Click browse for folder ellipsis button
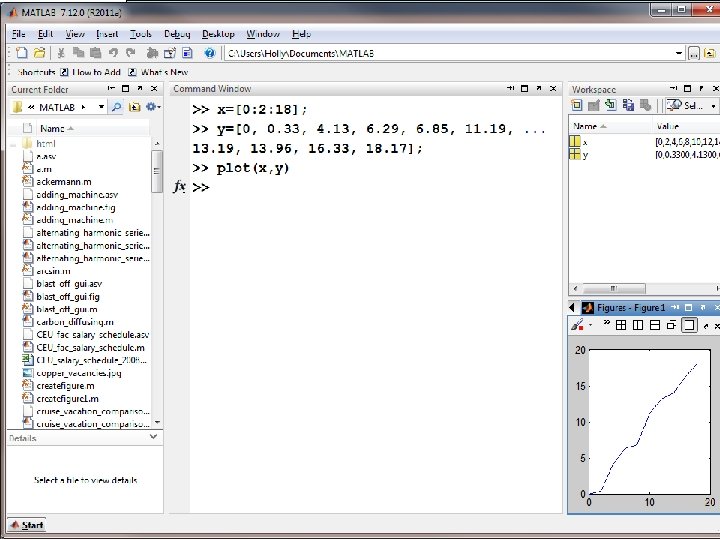This screenshot has height=540, width=720. click(x=694, y=52)
